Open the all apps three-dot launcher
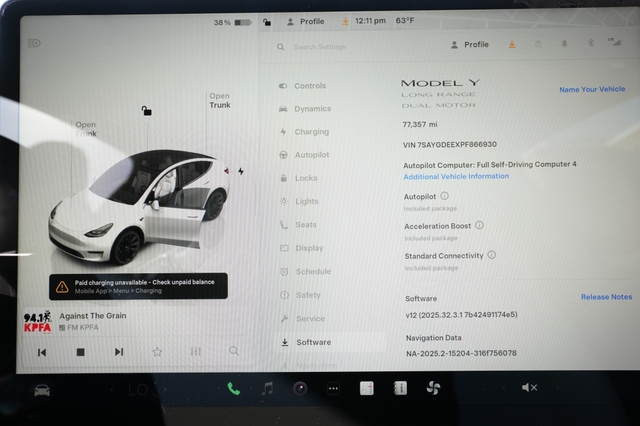The height and width of the screenshot is (426, 640). (333, 388)
